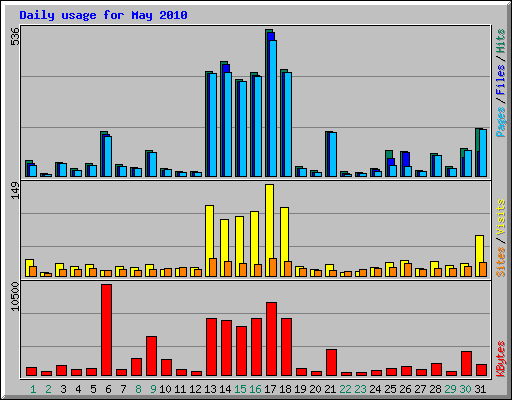Select the cyan Pages bar for day 13
The image size is (512, 400).
tap(213, 125)
